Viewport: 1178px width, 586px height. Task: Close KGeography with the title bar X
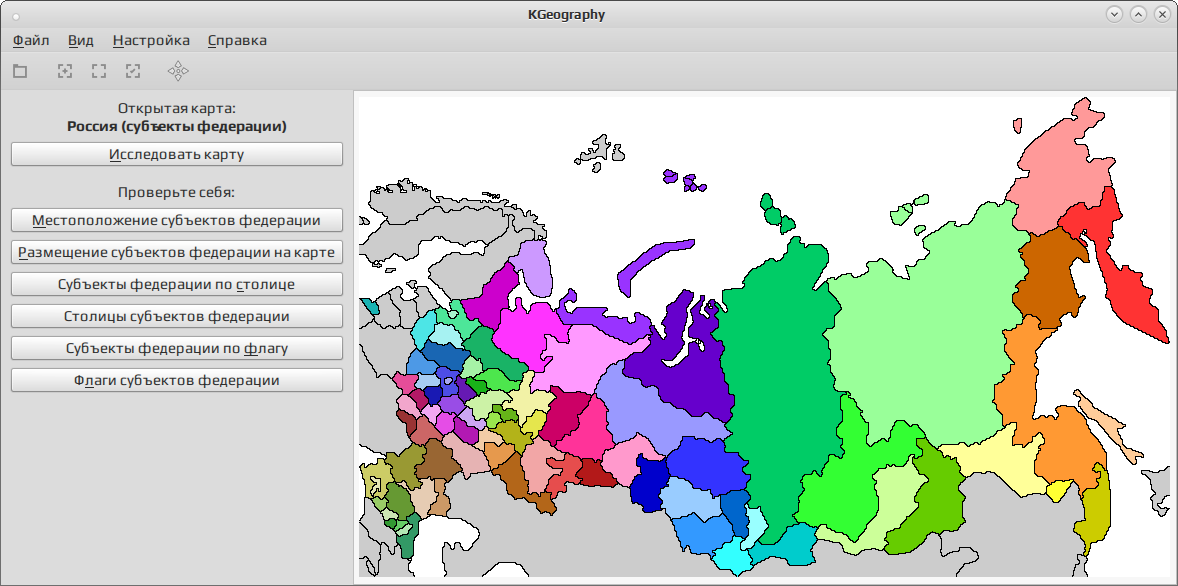tap(1161, 14)
